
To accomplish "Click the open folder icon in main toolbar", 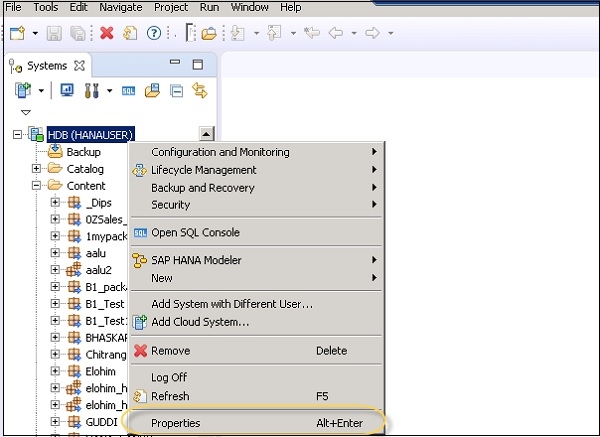I will pyautogui.click(x=209, y=33).
